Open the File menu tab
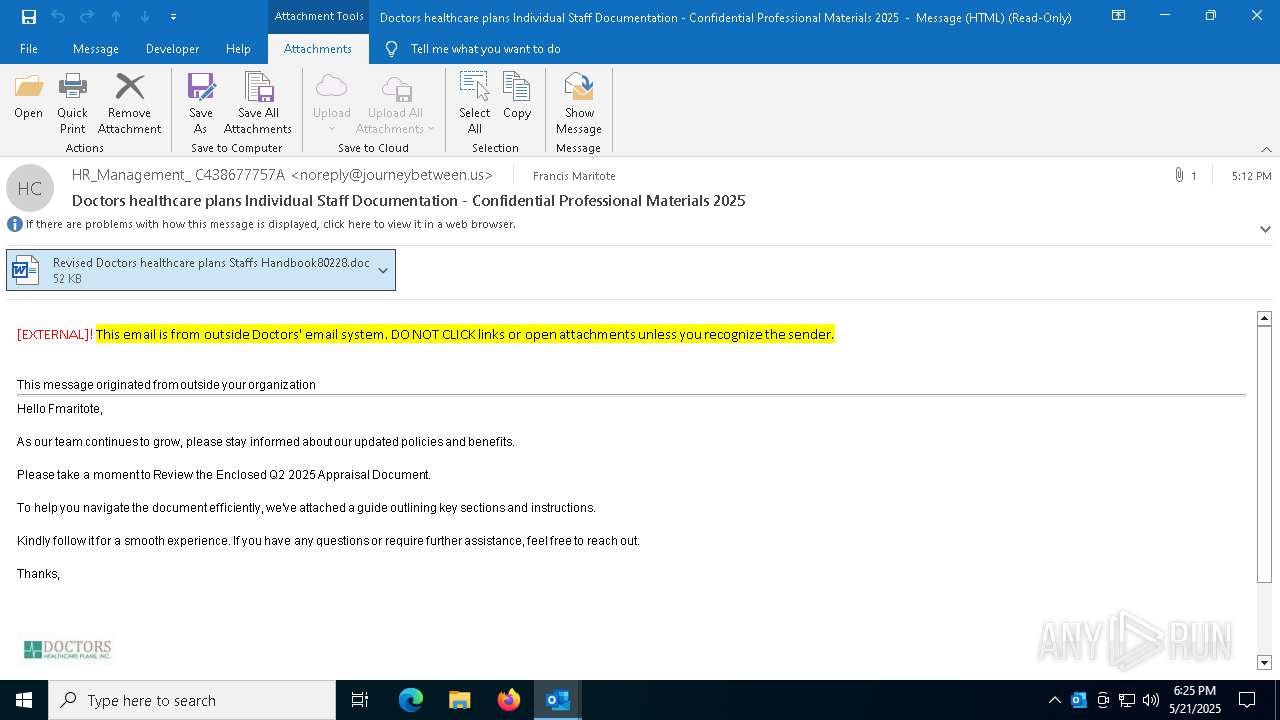1280x720 pixels. (x=29, y=49)
